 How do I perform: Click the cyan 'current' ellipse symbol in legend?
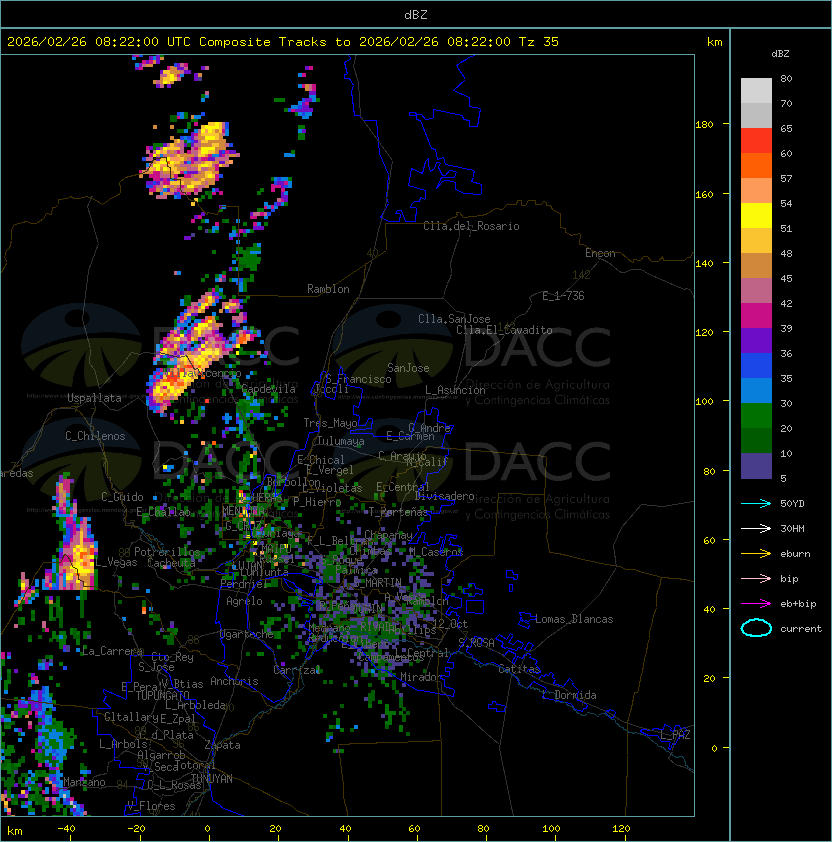[x=756, y=628]
